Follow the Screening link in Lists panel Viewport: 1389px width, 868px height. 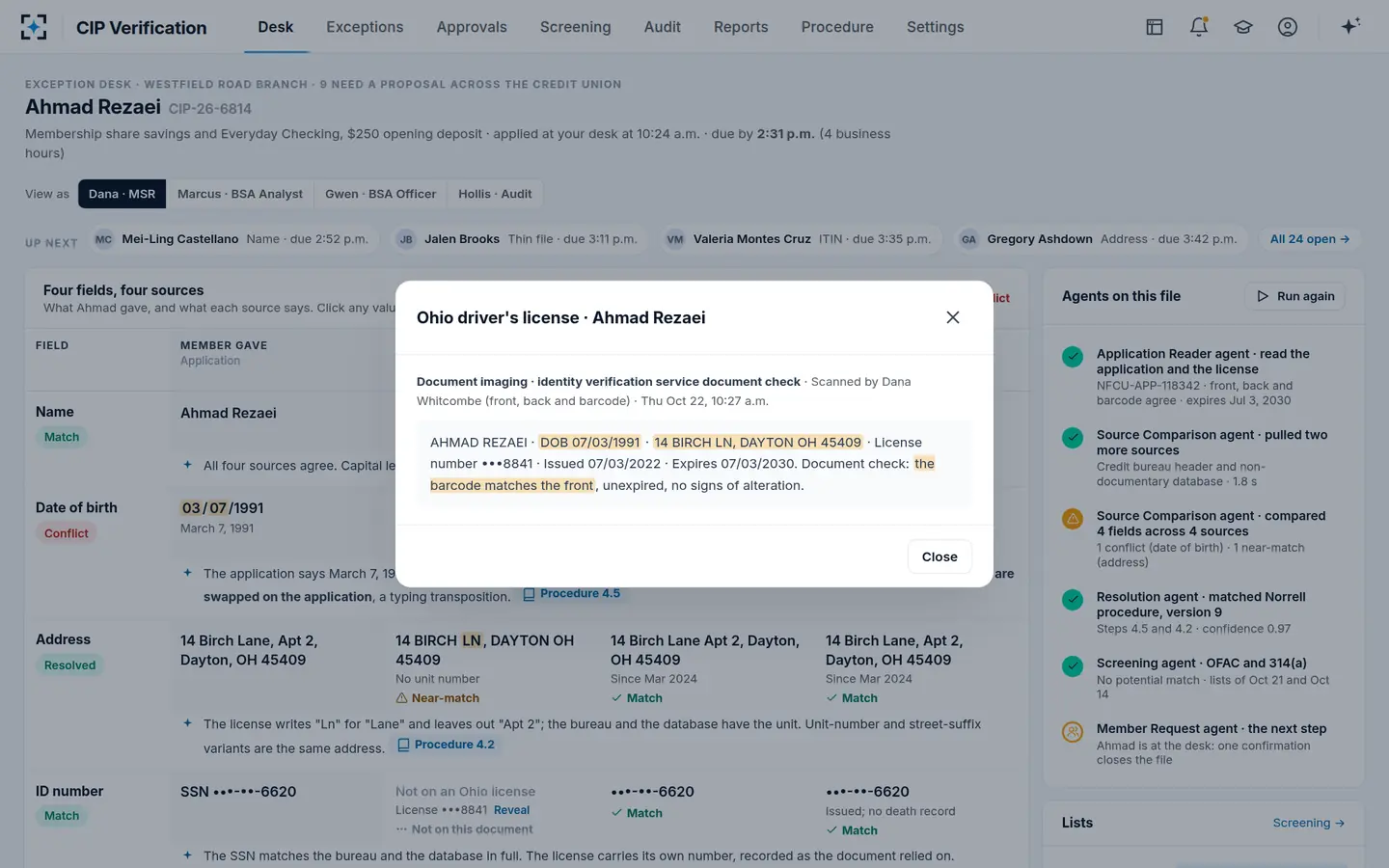point(1308,823)
